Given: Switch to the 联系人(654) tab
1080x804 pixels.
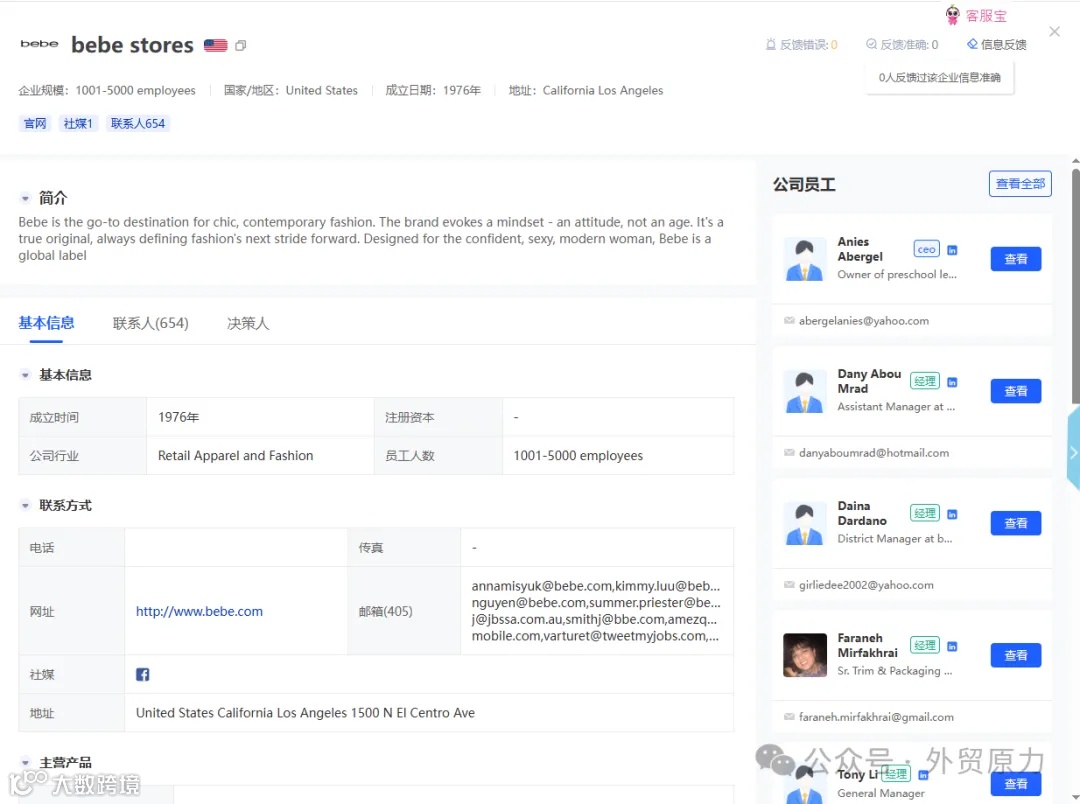Looking at the screenshot, I should pyautogui.click(x=151, y=323).
